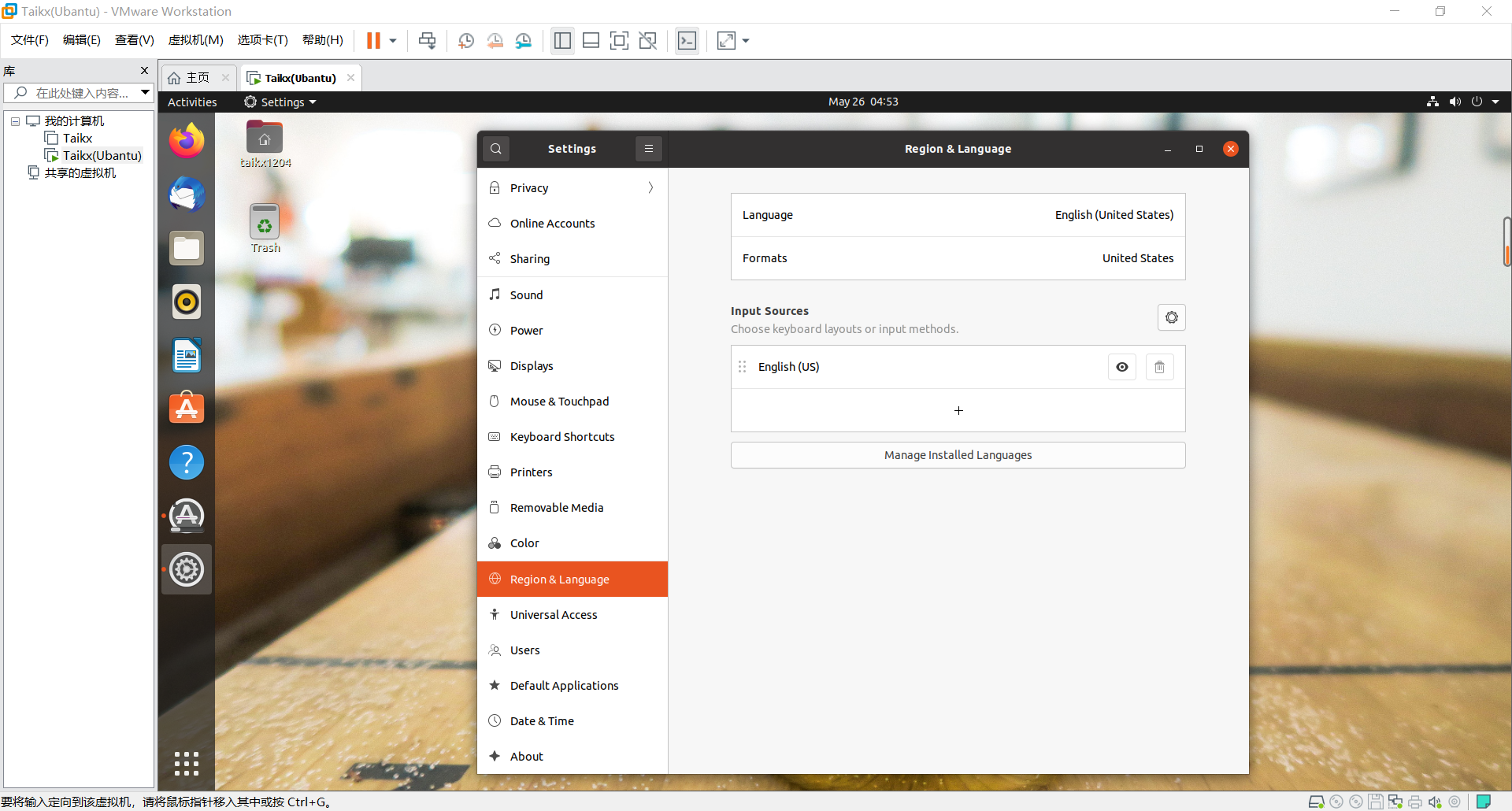Open the 虚拟机(M) menu
This screenshot has width=1512, height=811.
pos(195,40)
